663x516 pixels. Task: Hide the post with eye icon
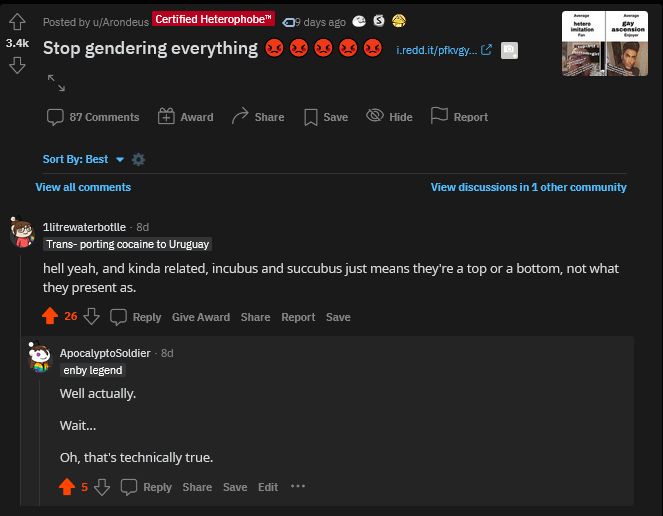(x=389, y=116)
